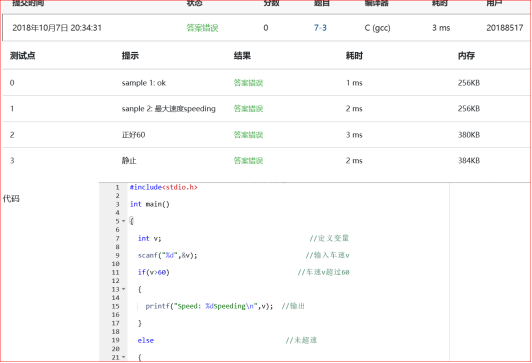The image size is (532, 363).
Task: Click 256KB memory in sample 1 row
Action: (x=469, y=83)
